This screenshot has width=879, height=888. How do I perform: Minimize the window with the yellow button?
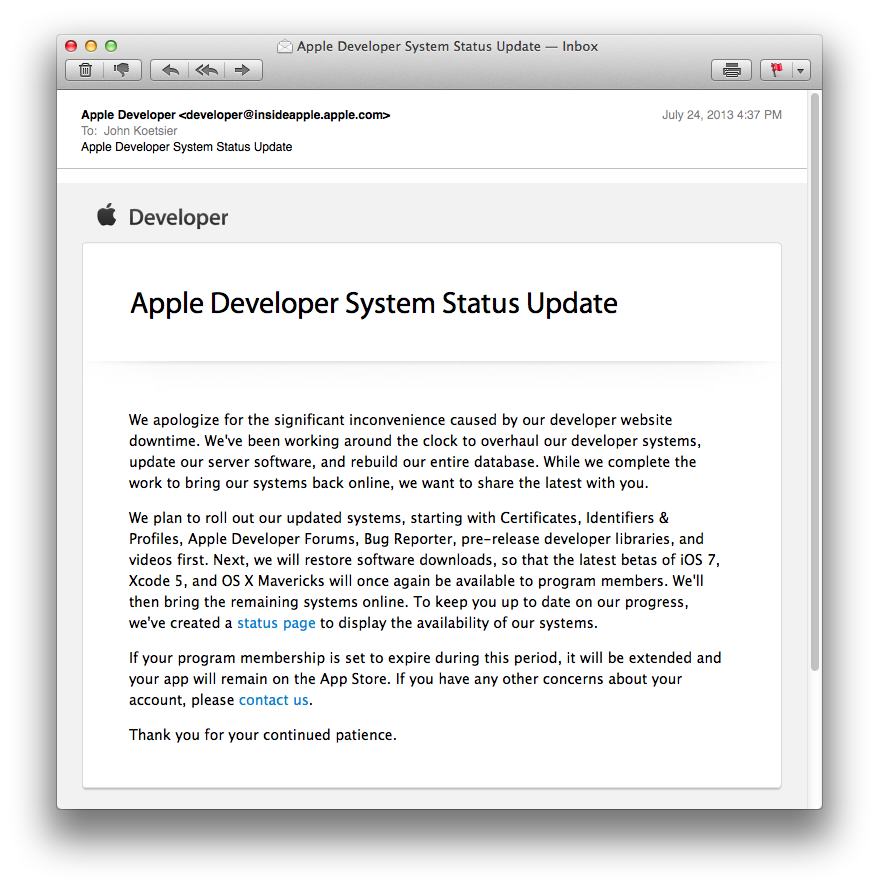(x=91, y=46)
